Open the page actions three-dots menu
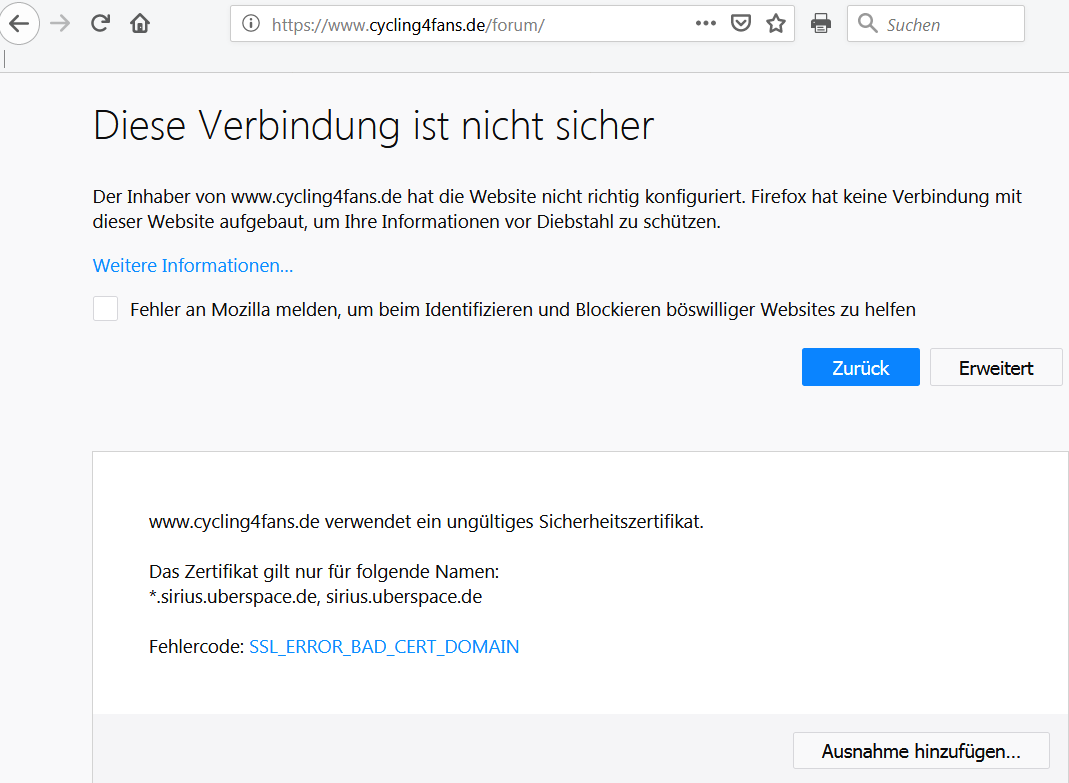 706,24
